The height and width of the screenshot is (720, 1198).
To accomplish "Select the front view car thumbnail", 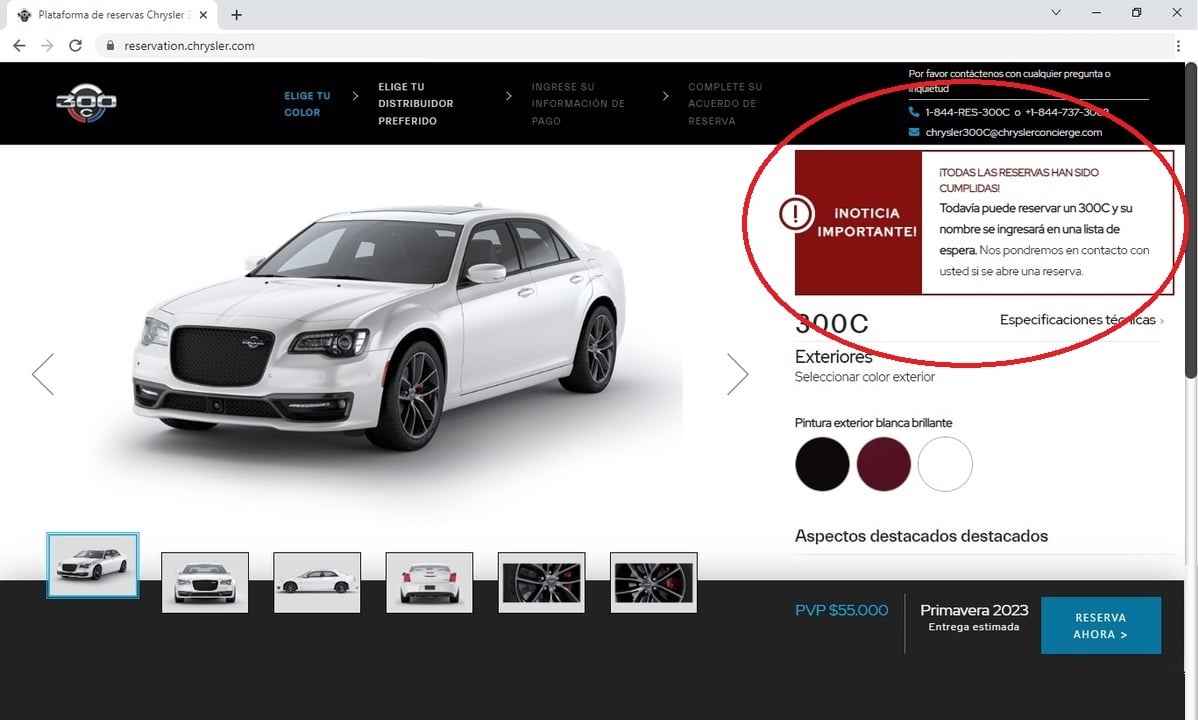I will click(x=205, y=582).
